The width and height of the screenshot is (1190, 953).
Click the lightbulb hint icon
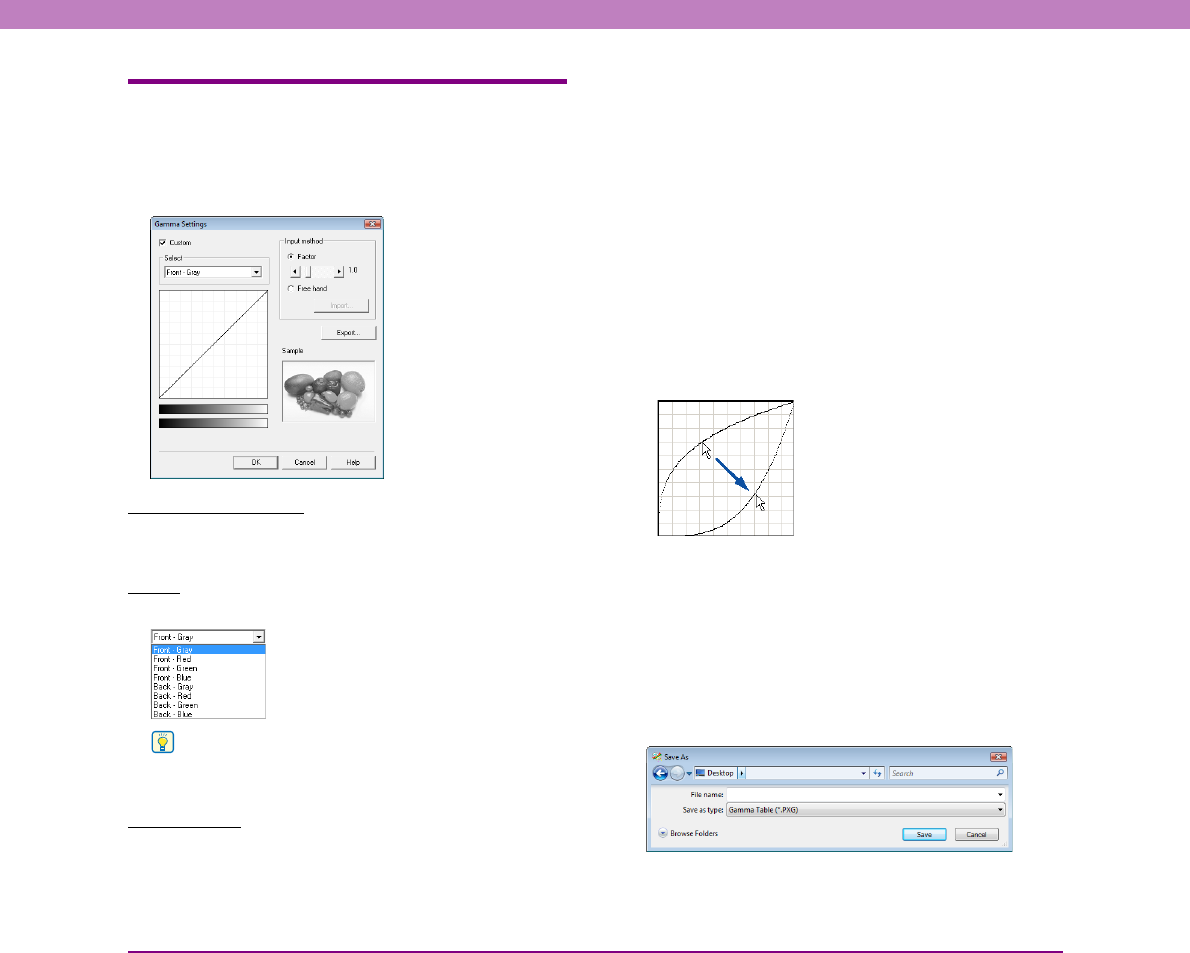pyautogui.click(x=163, y=742)
